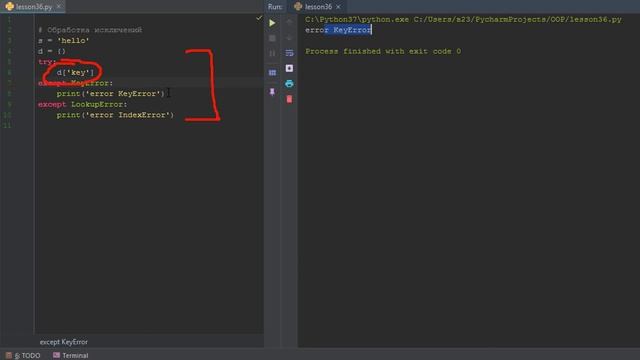Rerun lesson36 with the green play icon

[x=272, y=23]
